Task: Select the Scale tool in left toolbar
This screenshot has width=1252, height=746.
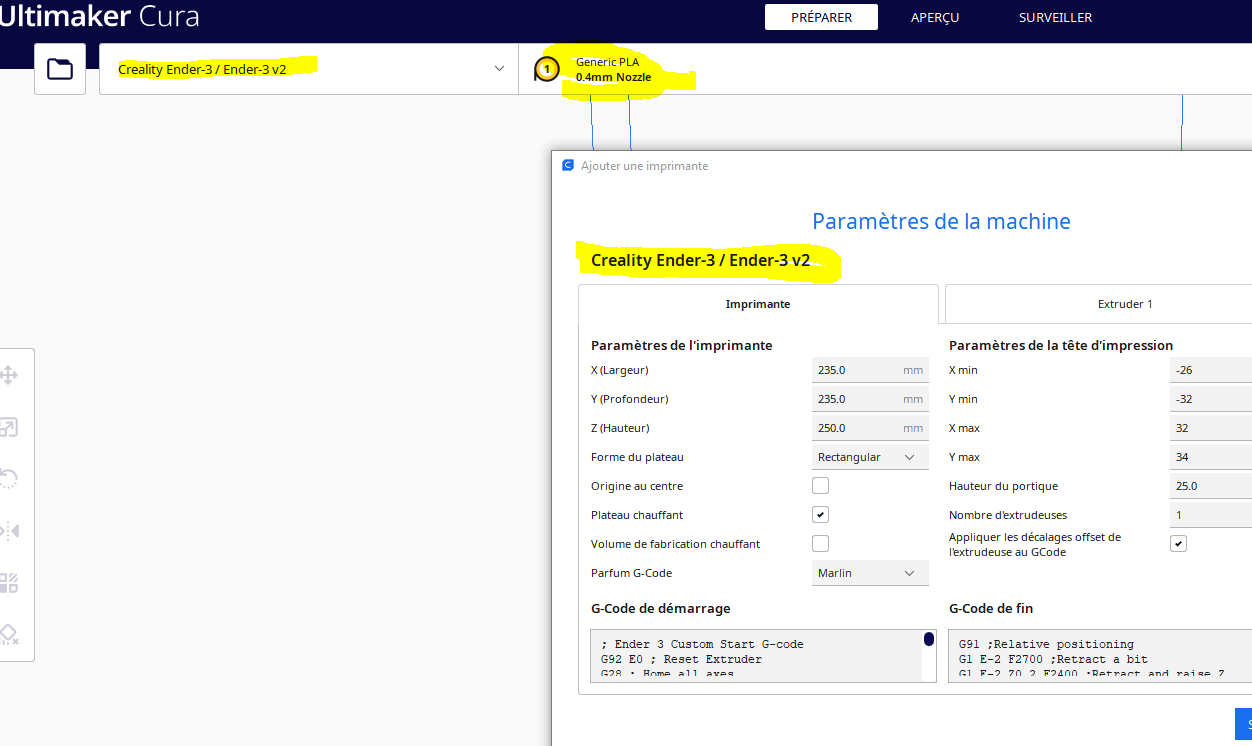Action: pyautogui.click(x=9, y=428)
